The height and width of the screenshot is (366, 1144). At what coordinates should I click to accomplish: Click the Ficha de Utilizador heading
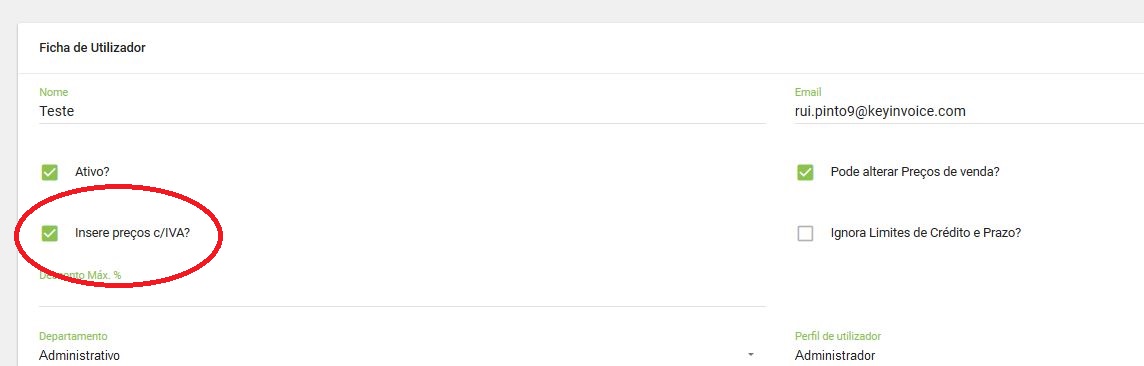[x=92, y=48]
